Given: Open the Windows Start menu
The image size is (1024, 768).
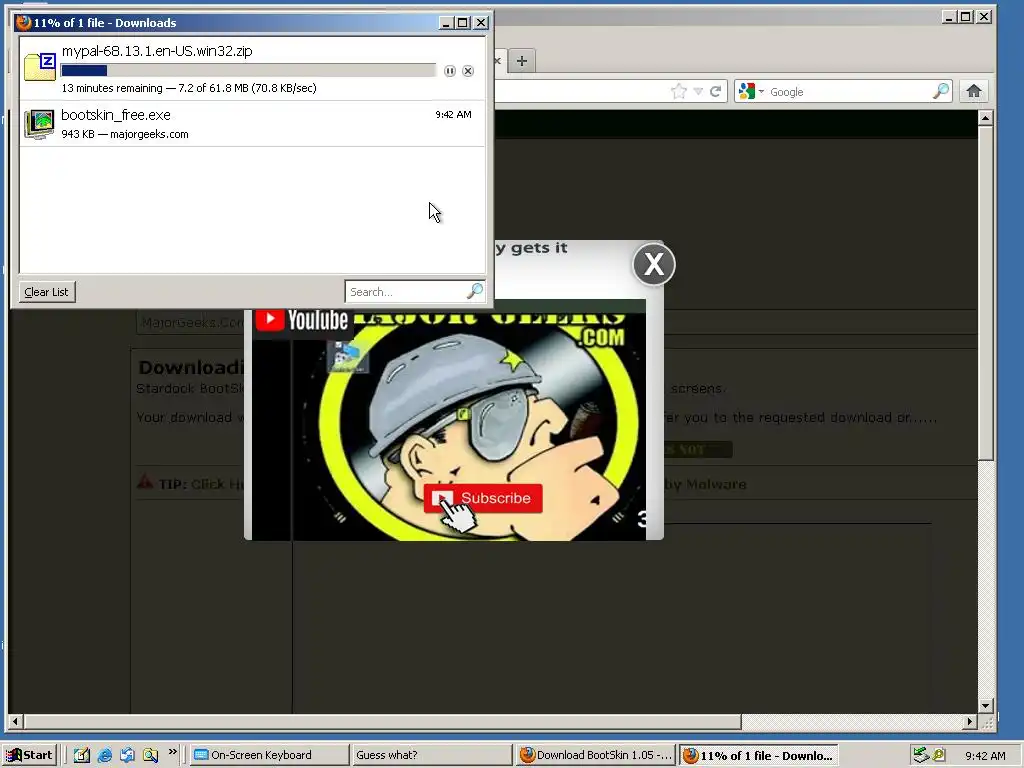Looking at the screenshot, I should [x=30, y=755].
